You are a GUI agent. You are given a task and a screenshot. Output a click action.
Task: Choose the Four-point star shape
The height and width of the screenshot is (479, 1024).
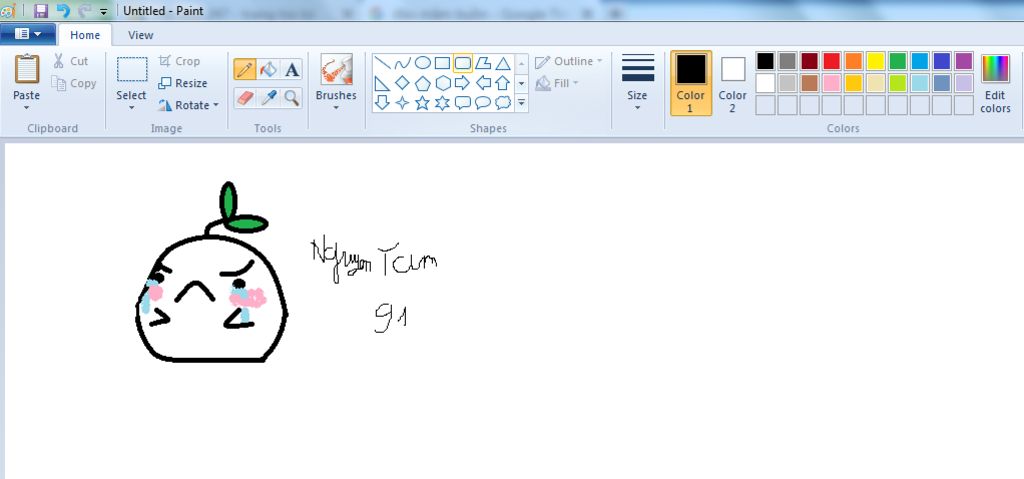pyautogui.click(x=403, y=103)
